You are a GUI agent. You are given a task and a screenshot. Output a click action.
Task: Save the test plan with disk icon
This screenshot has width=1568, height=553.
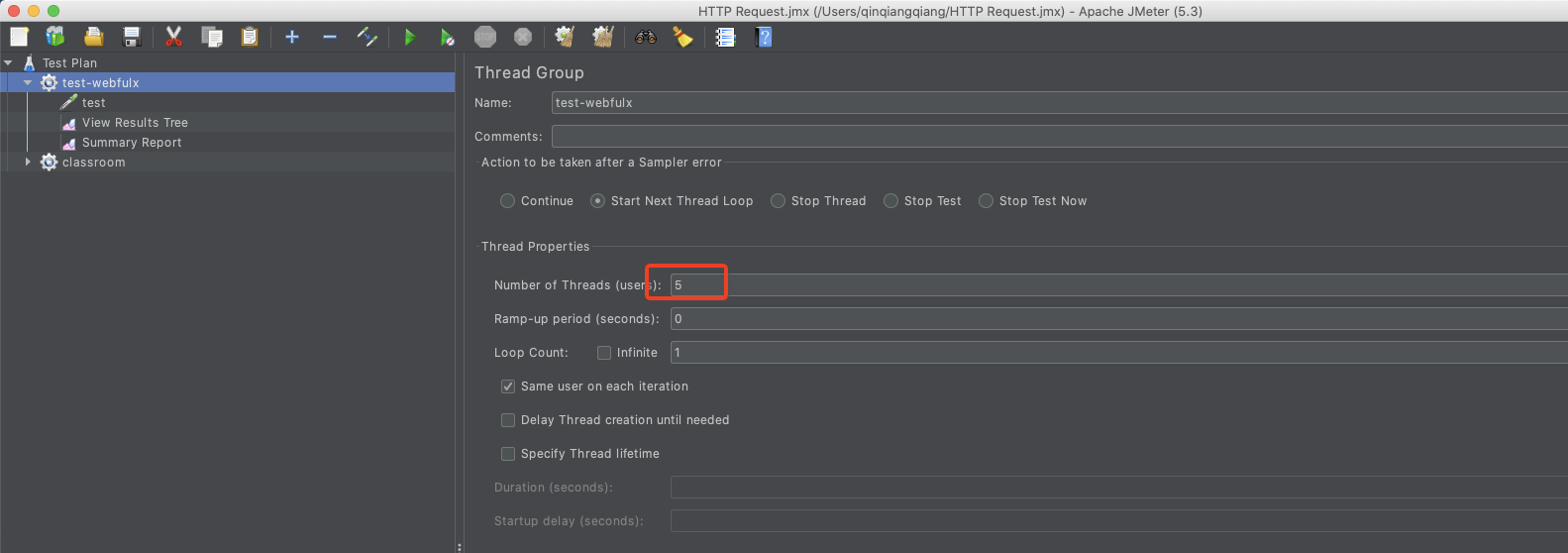coord(131,37)
